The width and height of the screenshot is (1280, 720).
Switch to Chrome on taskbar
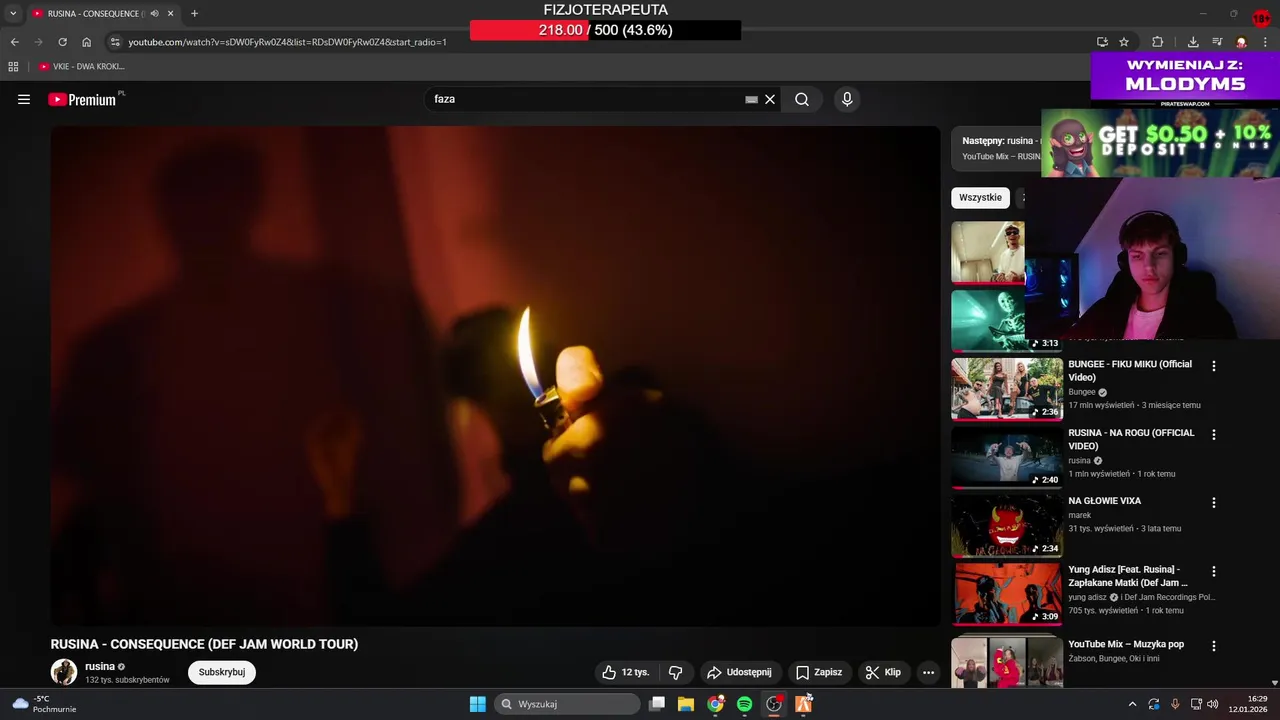(715, 704)
